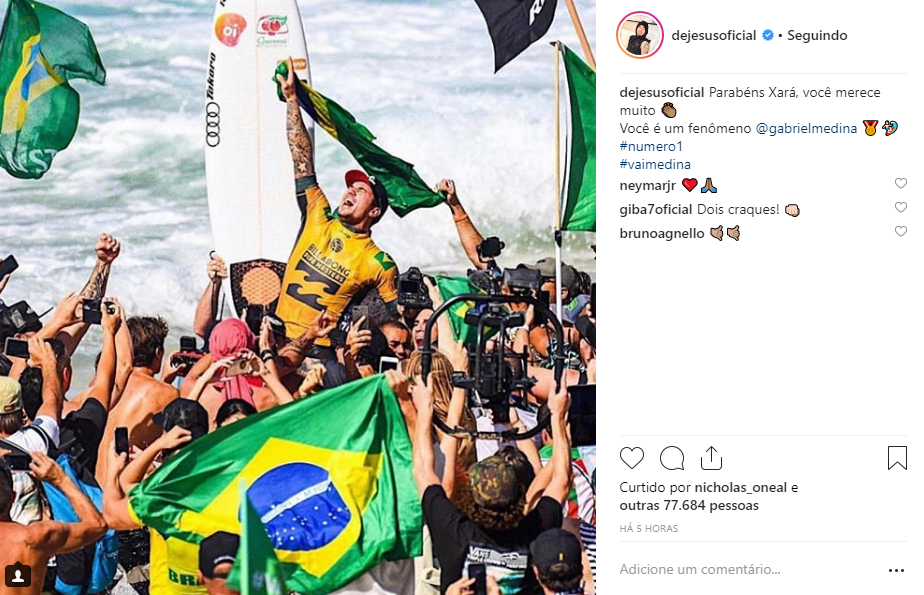Viewport: 924px width, 595px height.
Task: Open the #vaimedina hashtag
Action: point(655,164)
